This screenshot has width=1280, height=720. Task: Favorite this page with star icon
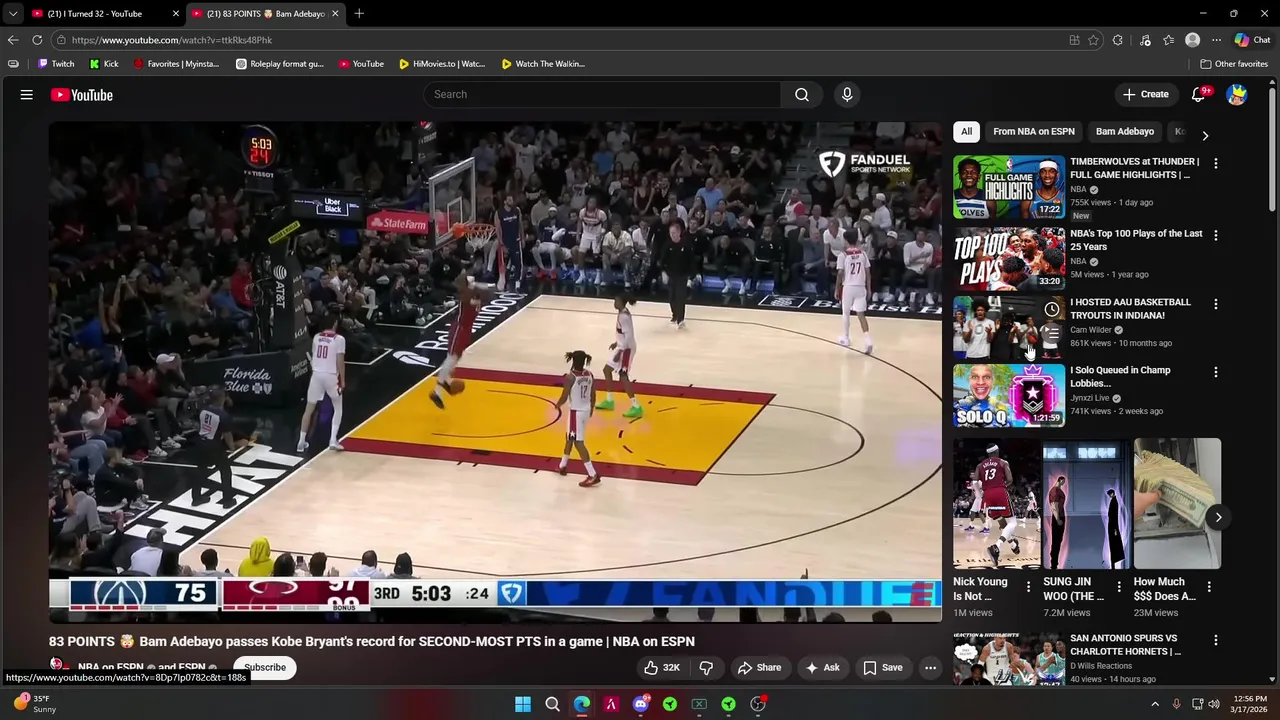1094,40
